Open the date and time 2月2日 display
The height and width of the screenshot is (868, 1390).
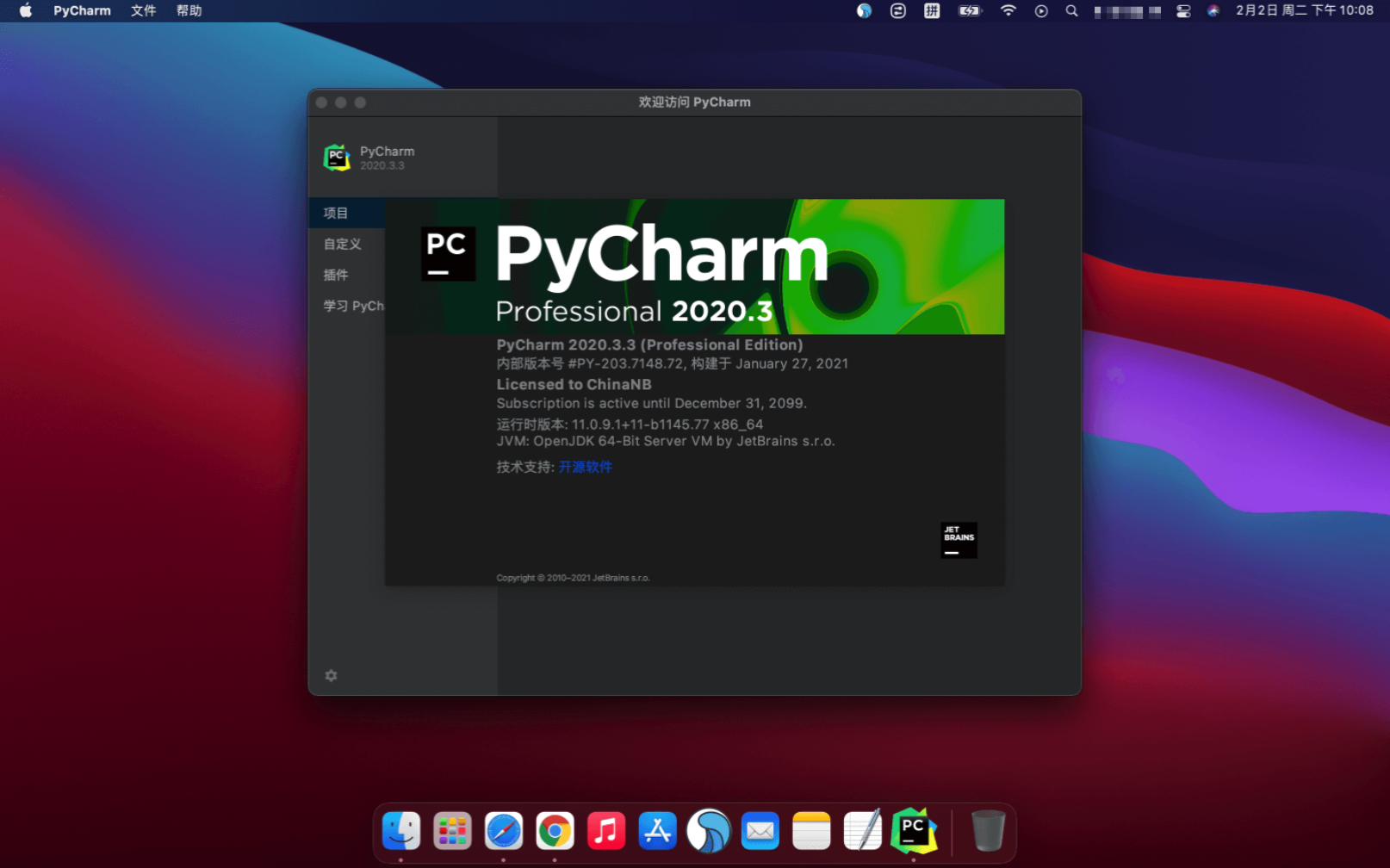click(1304, 11)
